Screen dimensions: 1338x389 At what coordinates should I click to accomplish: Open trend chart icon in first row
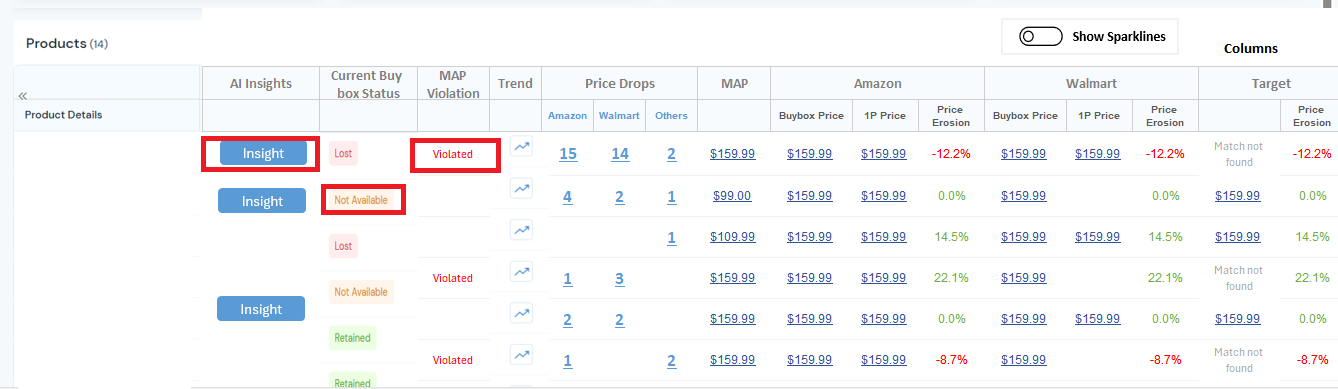[x=521, y=147]
